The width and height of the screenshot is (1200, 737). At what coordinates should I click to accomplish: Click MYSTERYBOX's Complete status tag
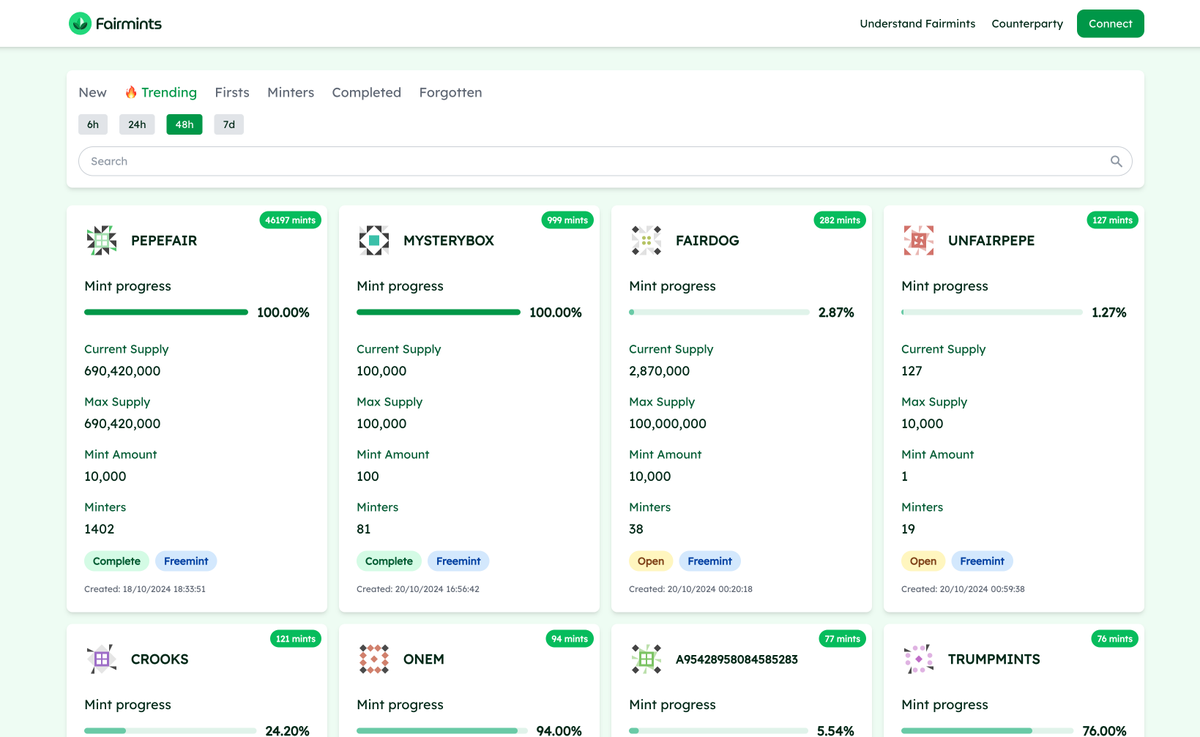tap(389, 561)
